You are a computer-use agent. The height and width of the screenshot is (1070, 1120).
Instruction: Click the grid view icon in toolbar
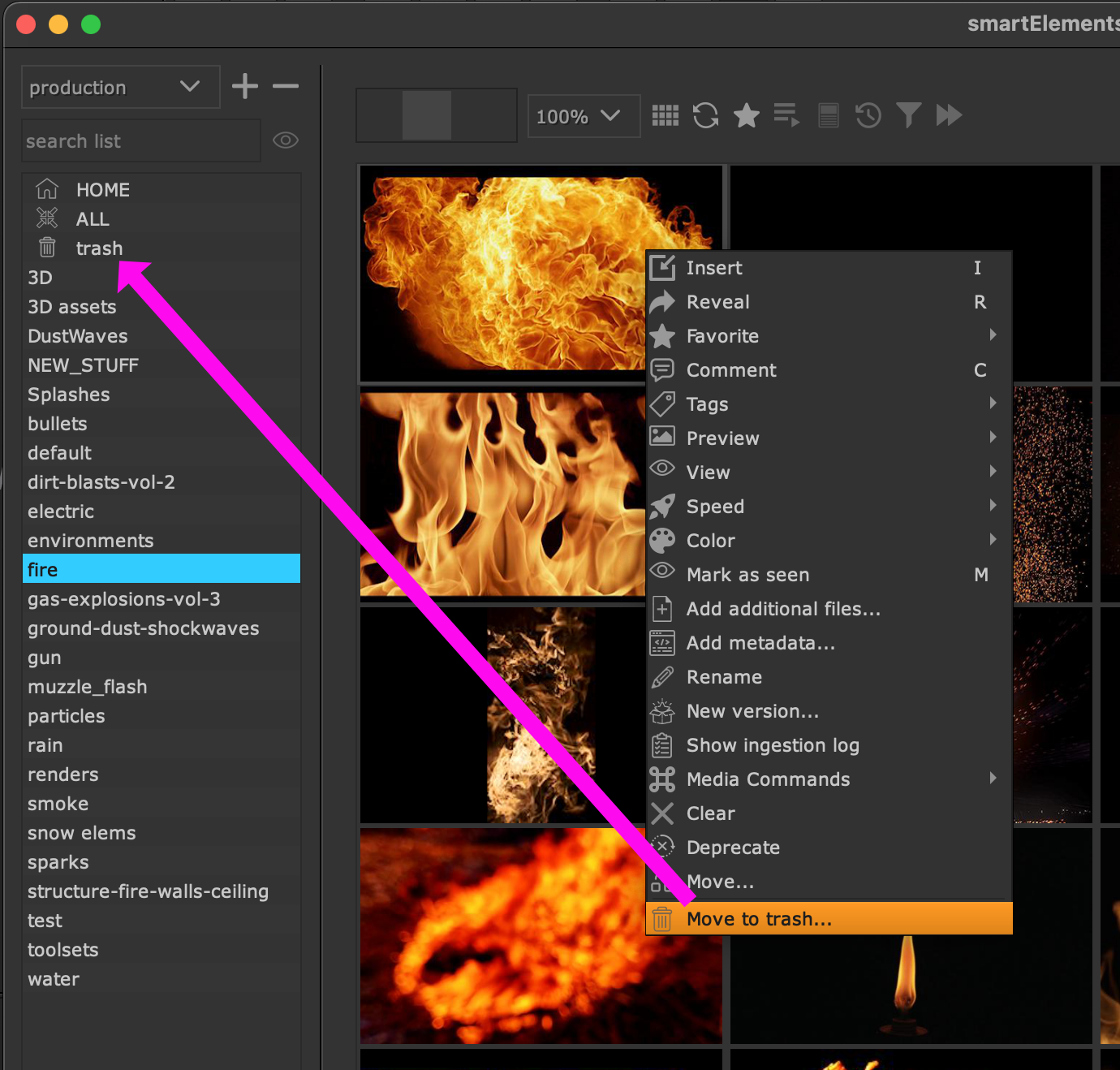[x=665, y=116]
